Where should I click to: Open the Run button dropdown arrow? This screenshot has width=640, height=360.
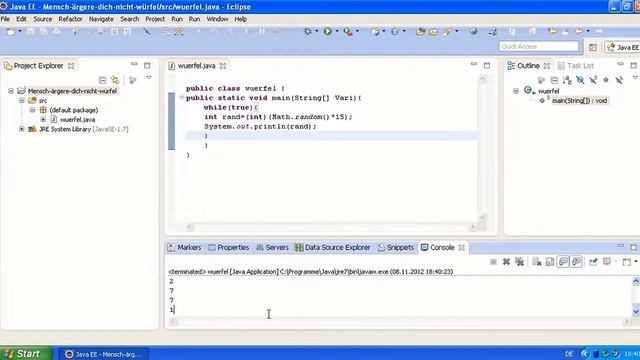pyautogui.click(x=337, y=31)
